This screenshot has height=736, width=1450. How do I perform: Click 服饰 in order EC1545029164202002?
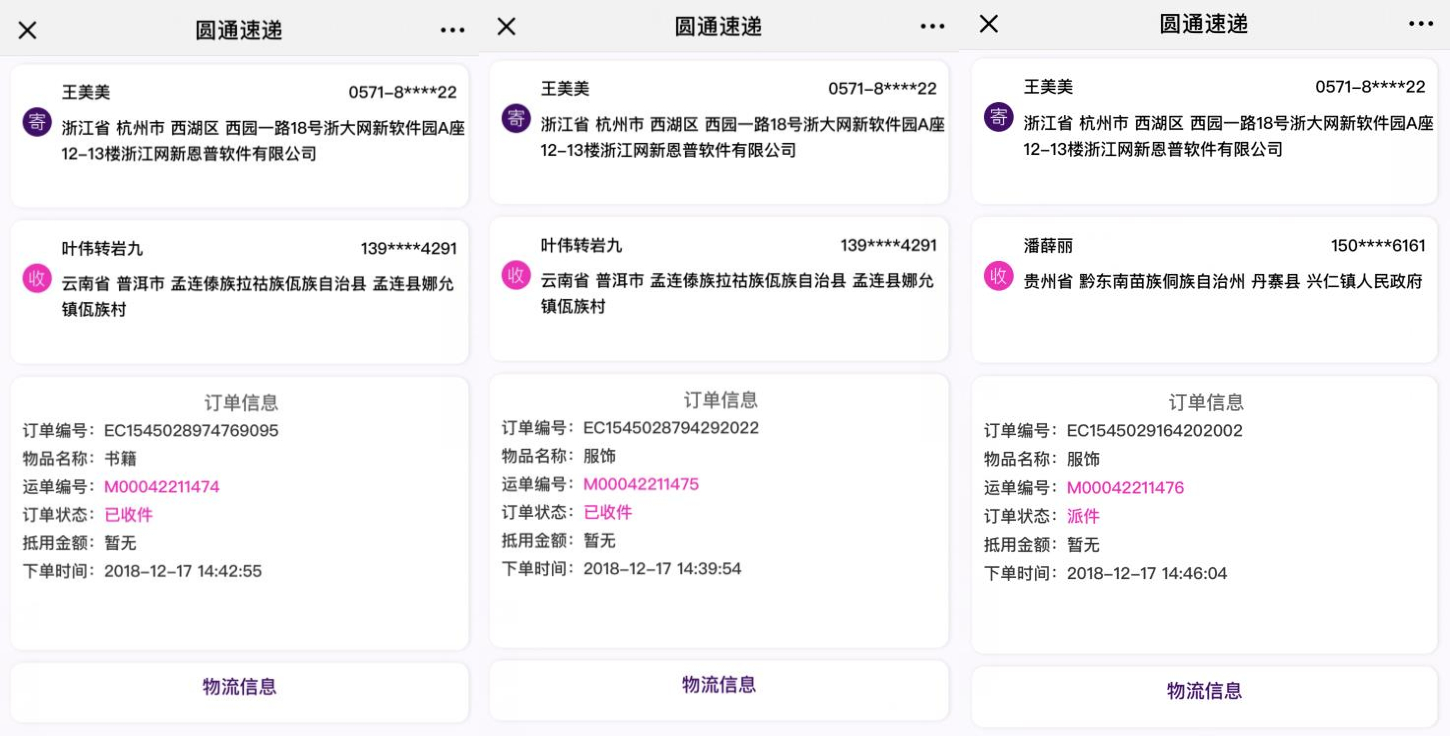point(1083,459)
